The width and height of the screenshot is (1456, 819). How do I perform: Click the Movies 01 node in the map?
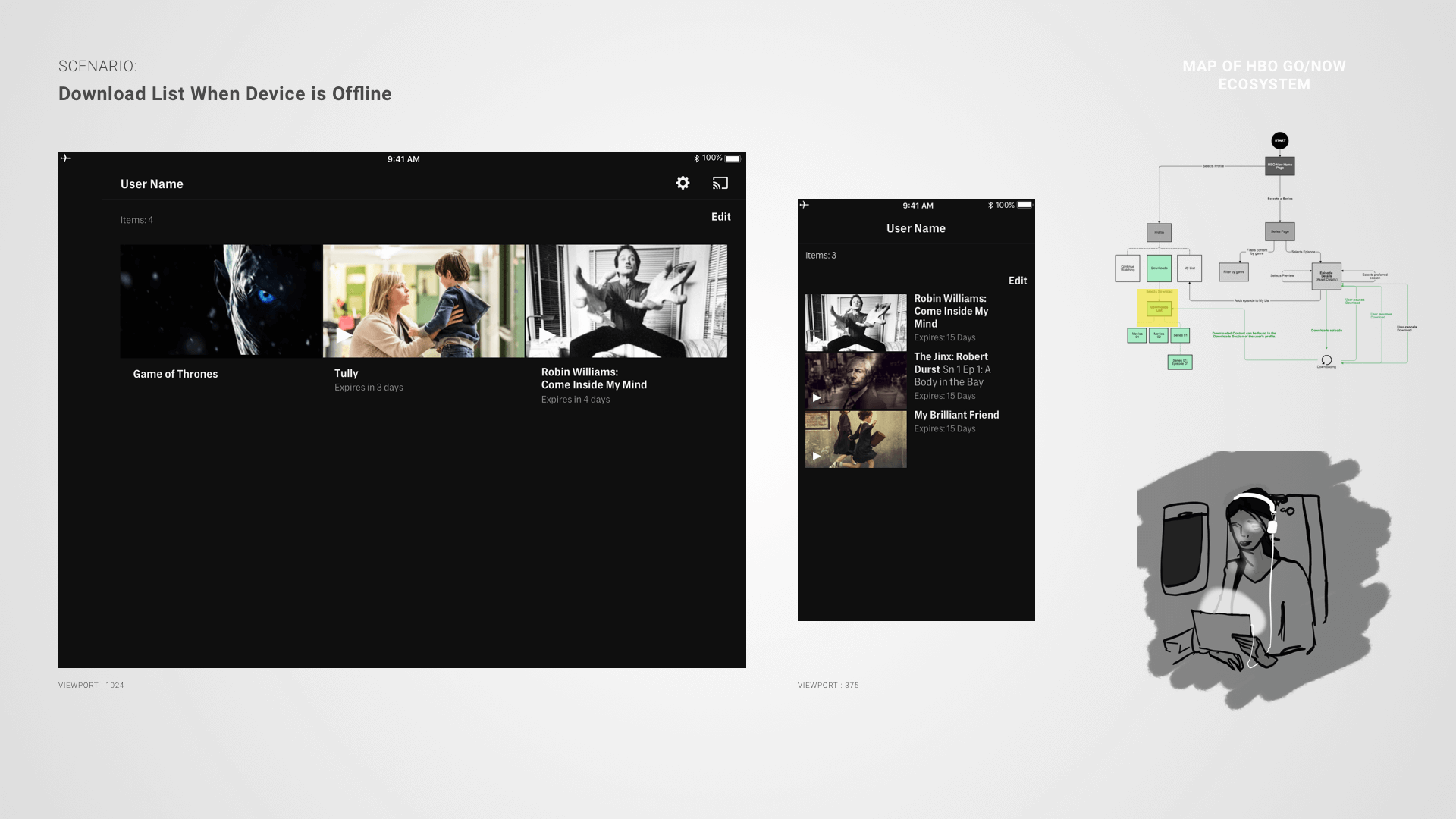[x=1137, y=334]
